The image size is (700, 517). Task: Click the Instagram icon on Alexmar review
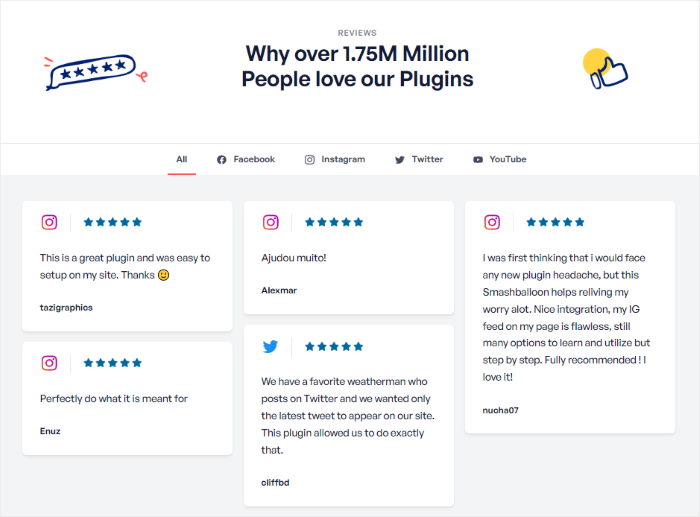tap(270, 222)
